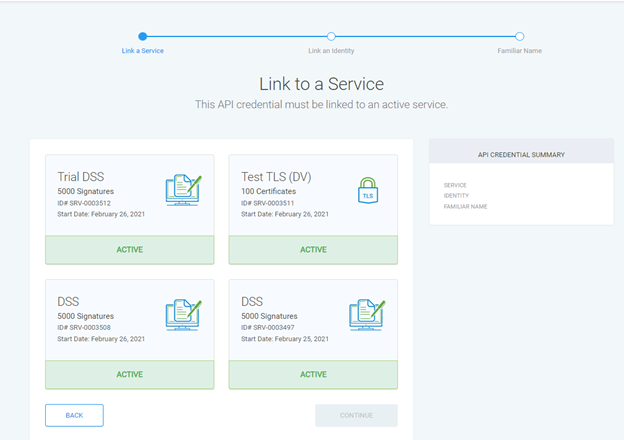Click the Trial DSS signature document icon

[183, 189]
